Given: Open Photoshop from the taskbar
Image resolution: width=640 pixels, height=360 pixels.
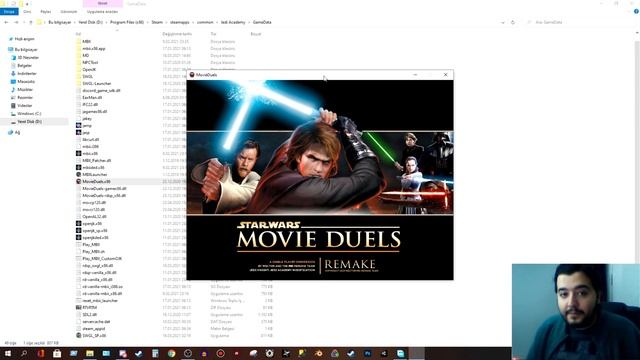Looking at the screenshot, I should pos(367,353).
